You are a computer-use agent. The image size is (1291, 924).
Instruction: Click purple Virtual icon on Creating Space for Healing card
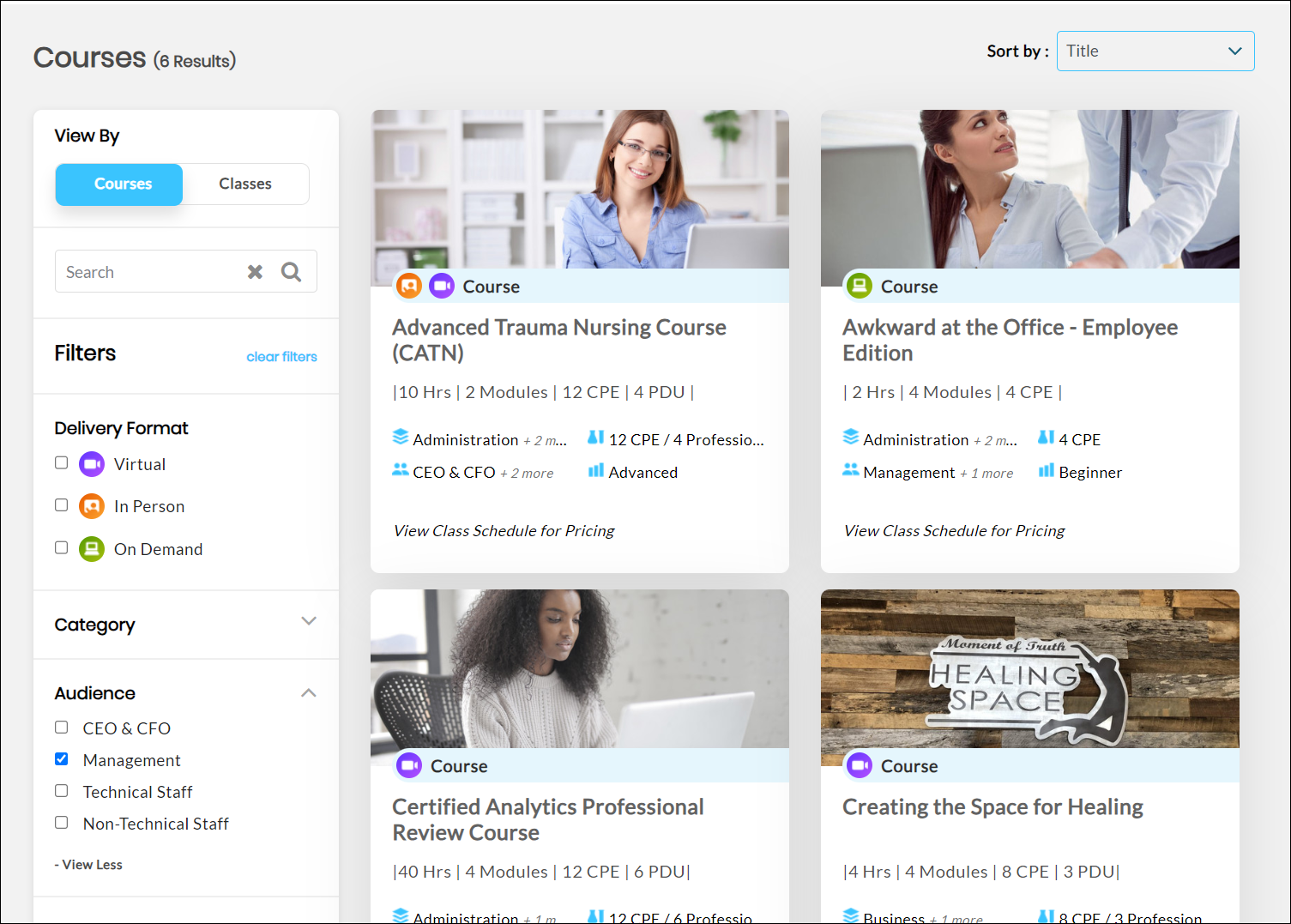pyautogui.click(x=859, y=765)
